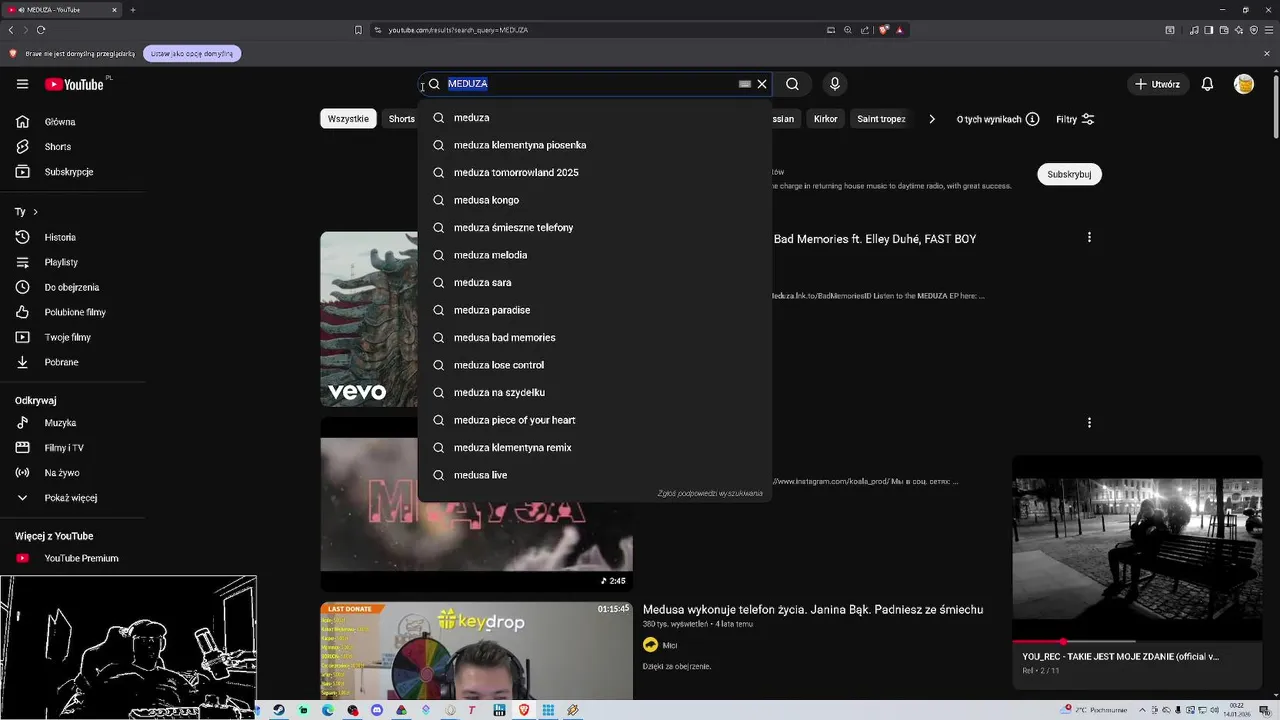Open the vevo Bad Memories thumbnail

coord(369,319)
